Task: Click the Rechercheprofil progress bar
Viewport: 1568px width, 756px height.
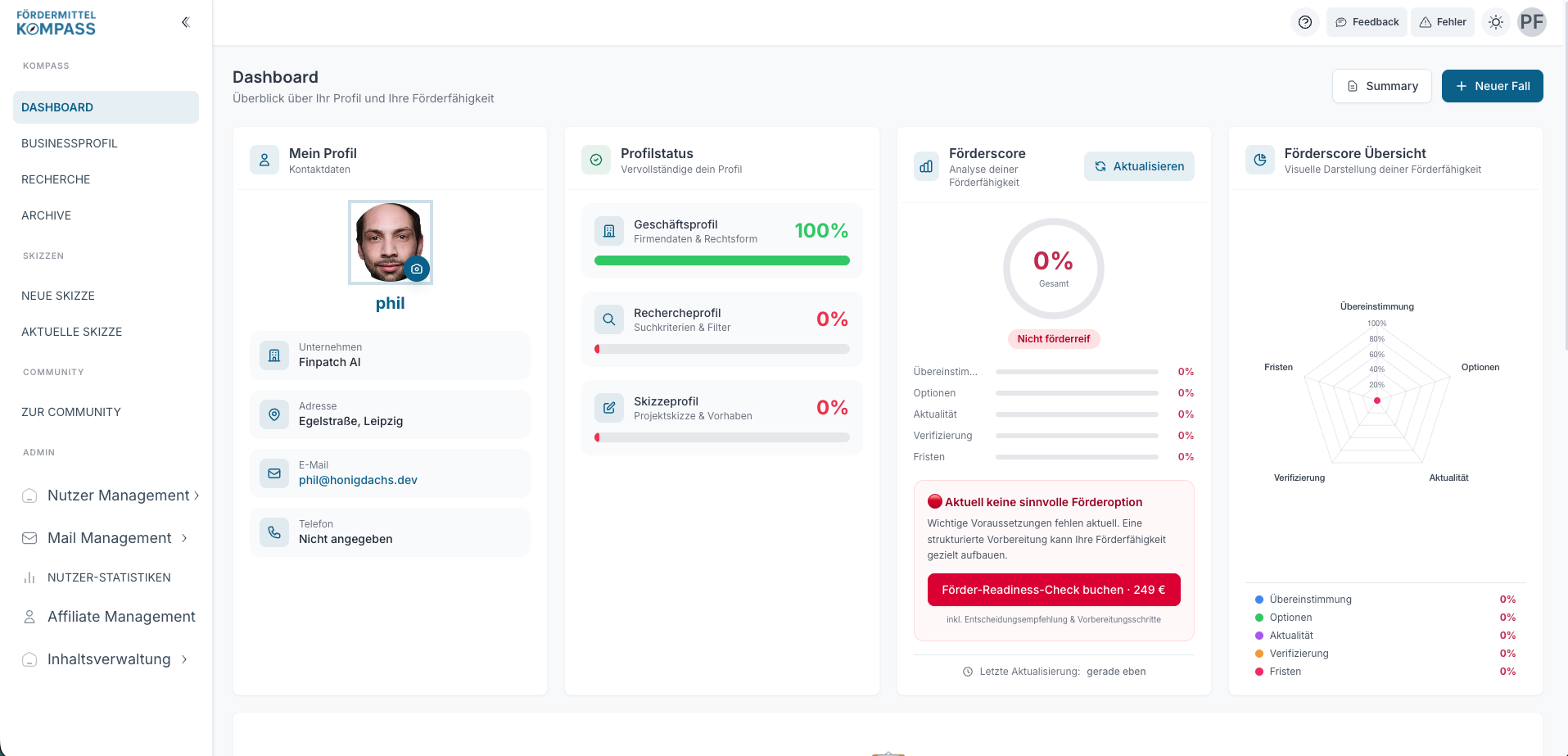Action: [722, 349]
